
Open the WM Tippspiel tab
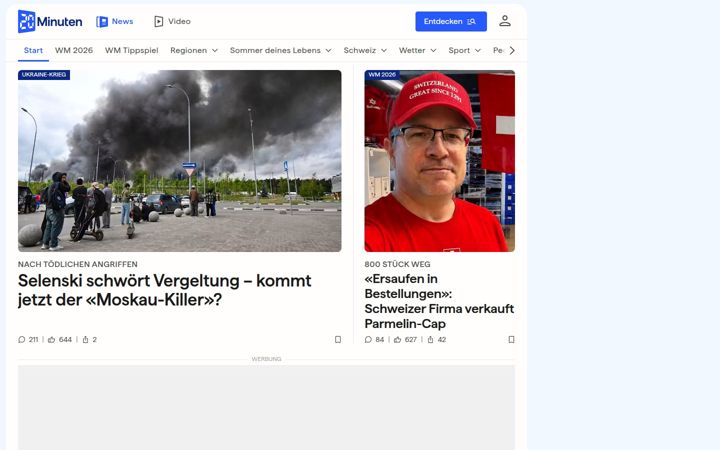pyautogui.click(x=131, y=51)
